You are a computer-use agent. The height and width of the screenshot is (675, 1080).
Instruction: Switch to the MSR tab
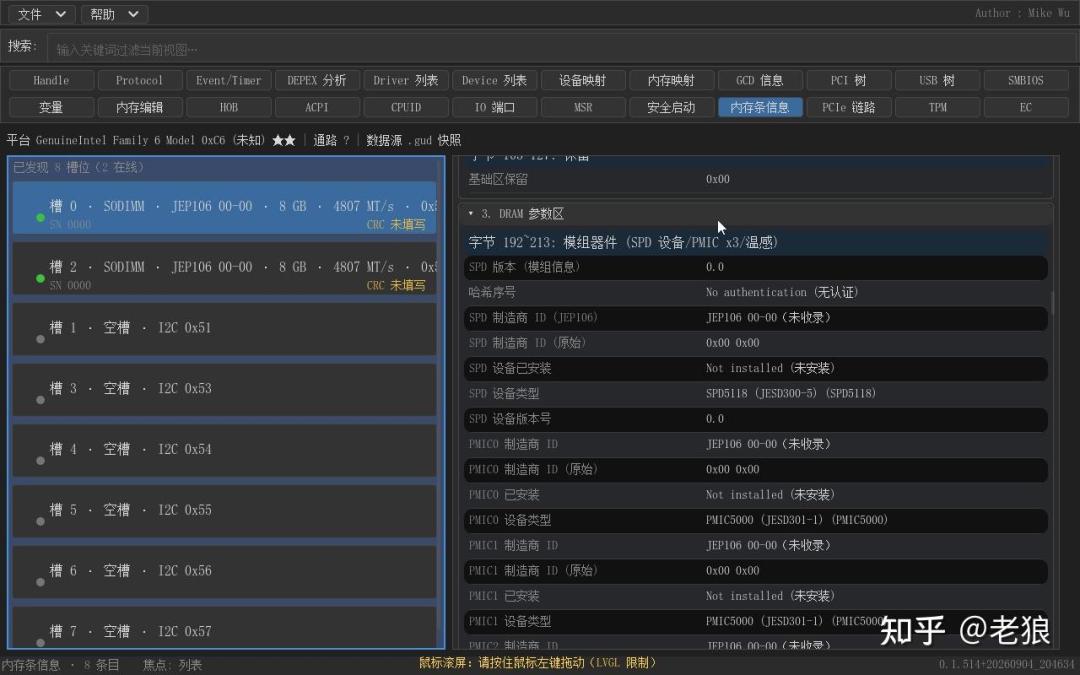tap(583, 107)
